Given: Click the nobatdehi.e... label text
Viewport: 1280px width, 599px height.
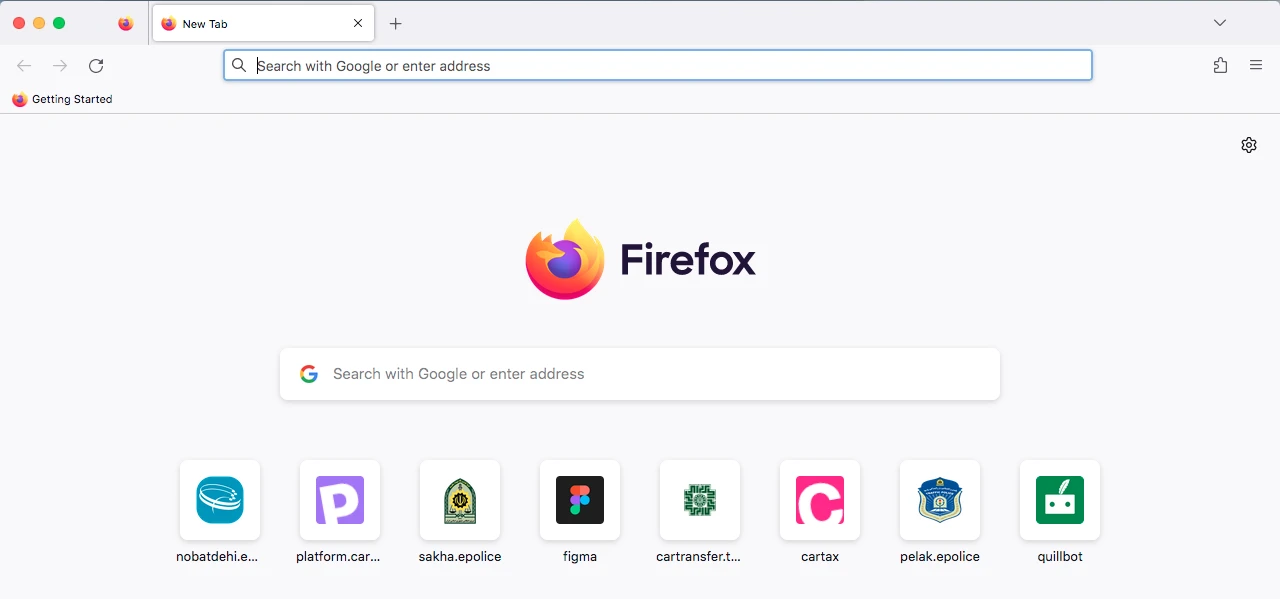Looking at the screenshot, I should [x=217, y=557].
